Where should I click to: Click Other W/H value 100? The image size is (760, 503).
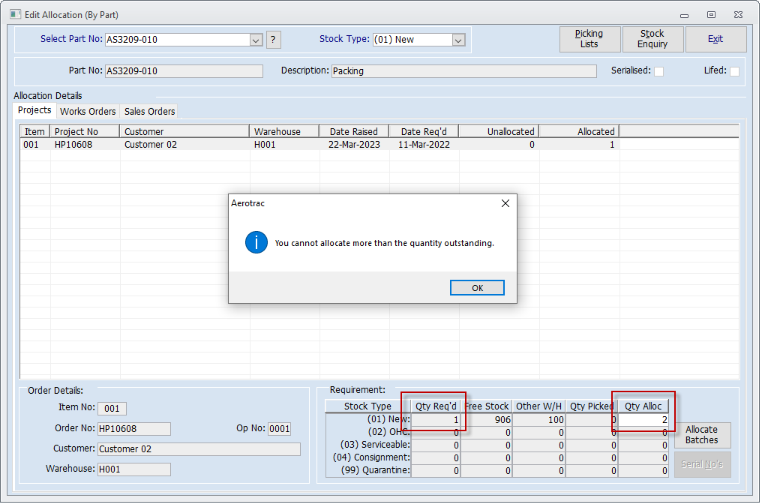[x=539, y=420]
